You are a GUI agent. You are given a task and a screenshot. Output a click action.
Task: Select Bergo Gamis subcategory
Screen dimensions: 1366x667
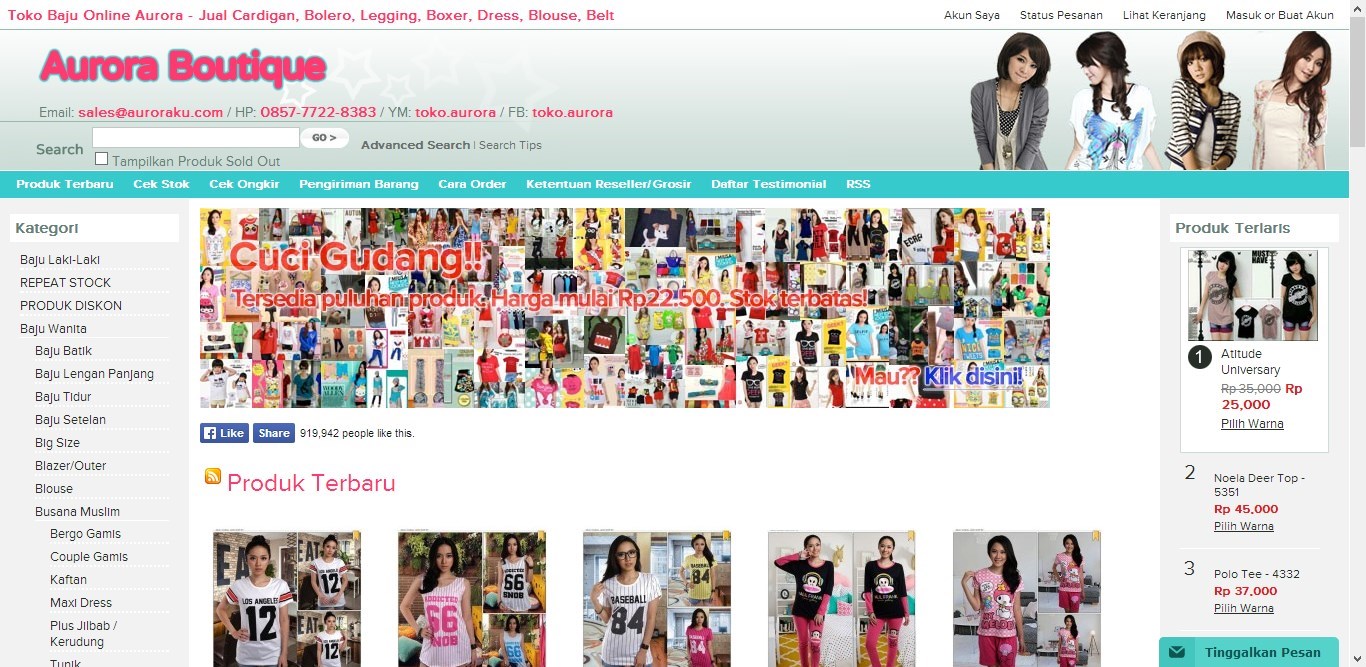point(85,534)
